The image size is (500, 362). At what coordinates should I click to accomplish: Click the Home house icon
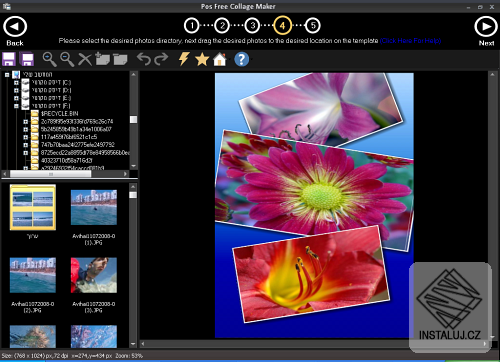[220, 59]
